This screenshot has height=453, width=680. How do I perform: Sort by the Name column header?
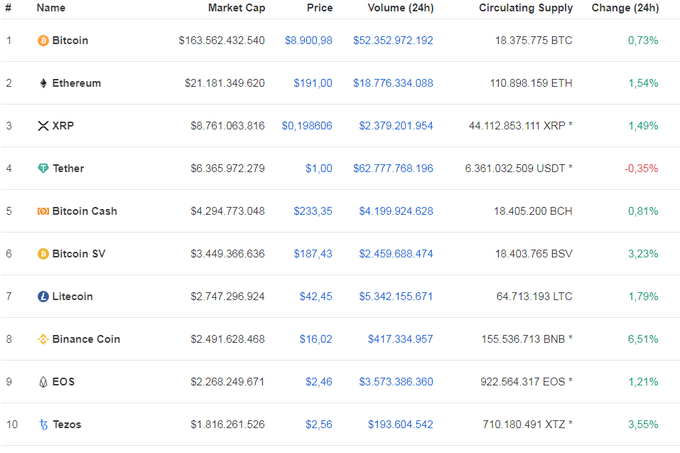point(51,8)
